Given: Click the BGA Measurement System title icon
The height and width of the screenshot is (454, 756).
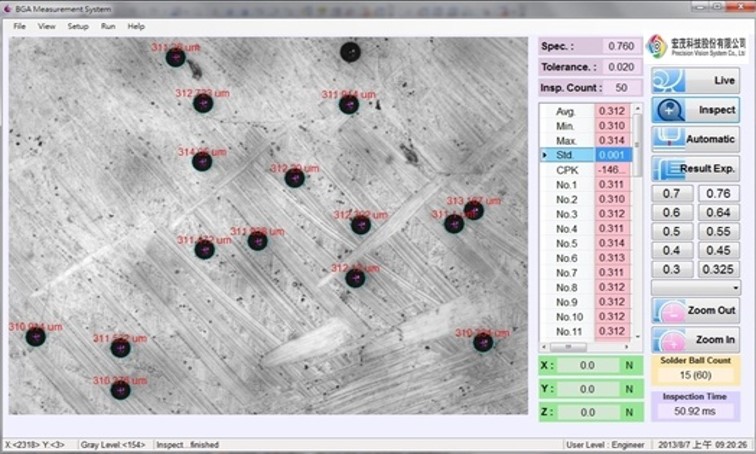Looking at the screenshot, I should point(8,8).
